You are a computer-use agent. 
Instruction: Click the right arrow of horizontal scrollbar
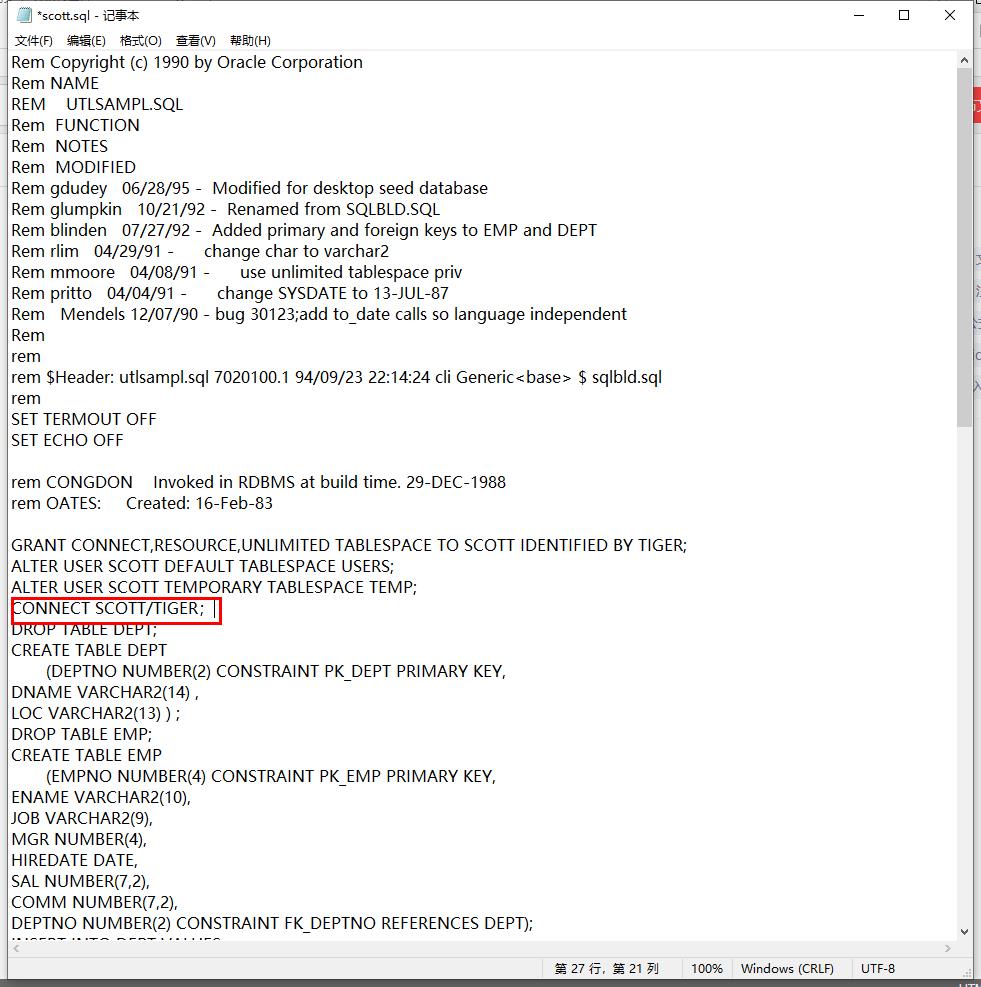[x=946, y=946]
